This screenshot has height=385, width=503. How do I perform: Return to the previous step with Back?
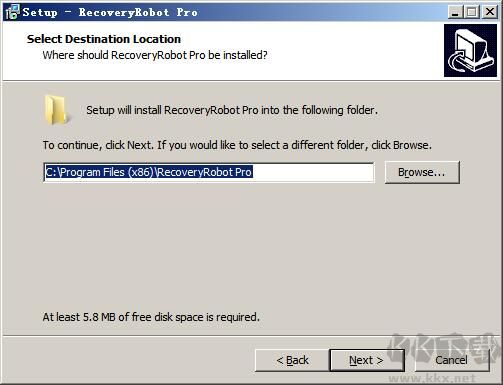tap(292, 360)
